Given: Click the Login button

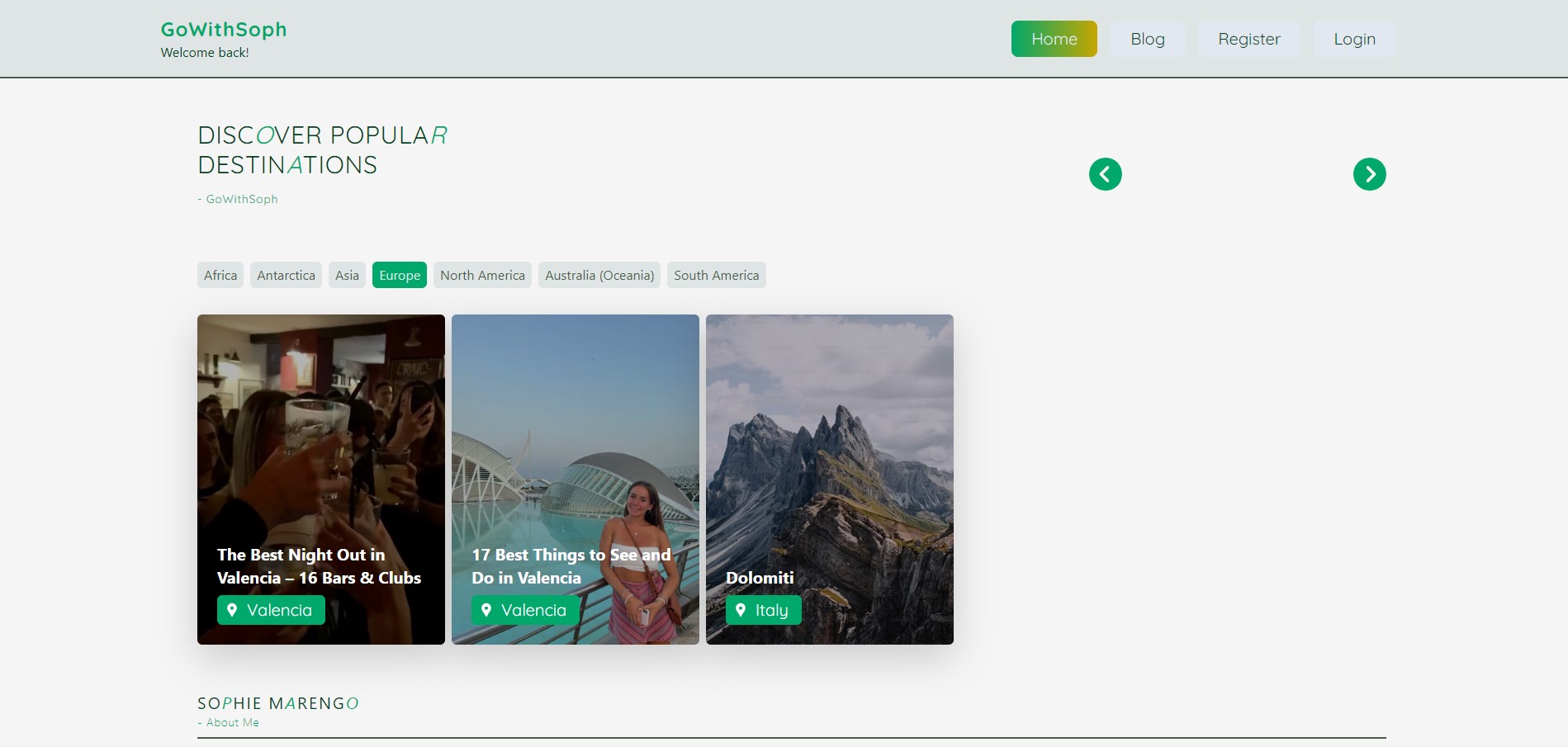Looking at the screenshot, I should point(1354,39).
